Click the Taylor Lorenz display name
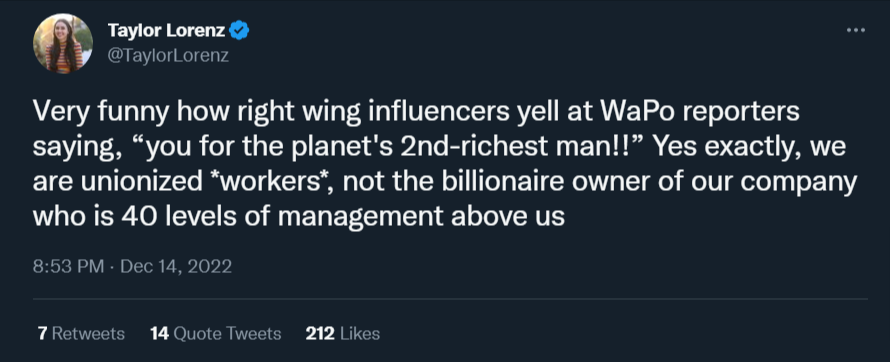Viewport: 890px width, 362px height. pos(166,30)
